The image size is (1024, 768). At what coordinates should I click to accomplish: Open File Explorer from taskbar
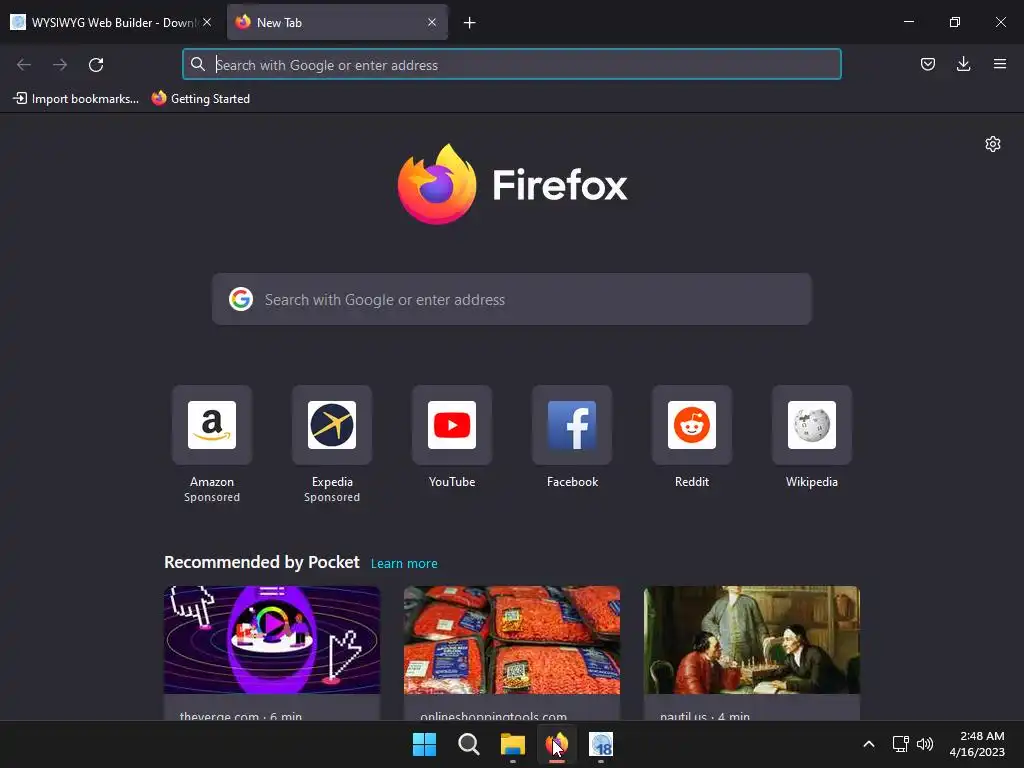coord(513,744)
